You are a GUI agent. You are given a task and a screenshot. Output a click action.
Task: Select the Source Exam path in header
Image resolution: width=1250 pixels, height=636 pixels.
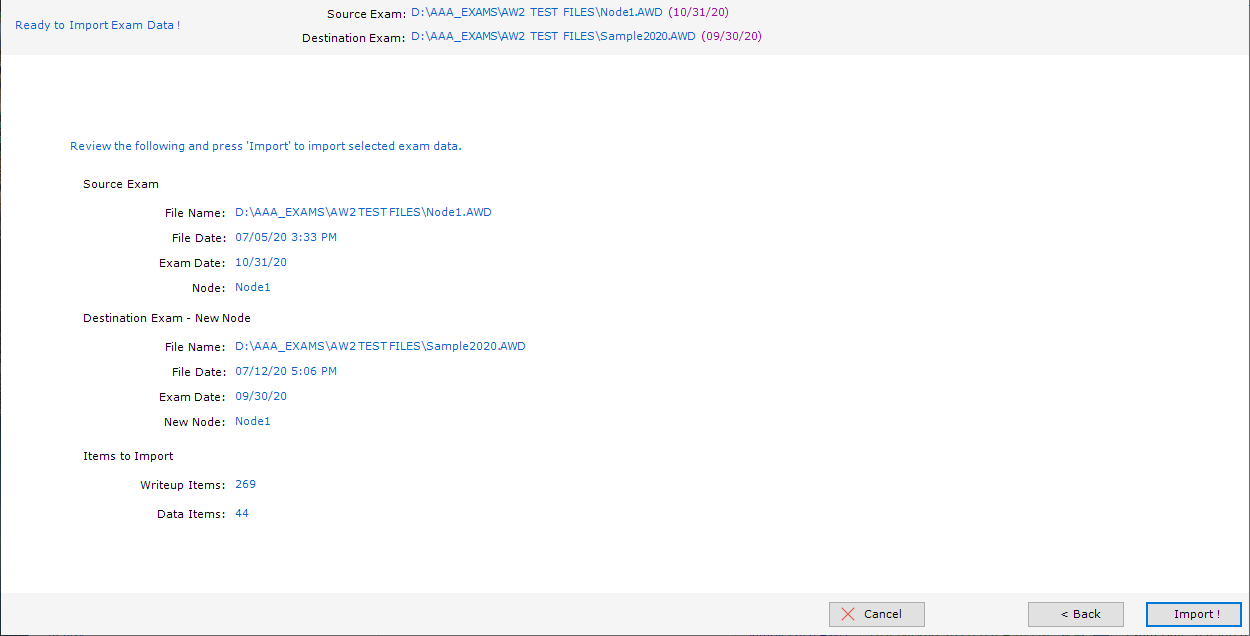tap(536, 14)
